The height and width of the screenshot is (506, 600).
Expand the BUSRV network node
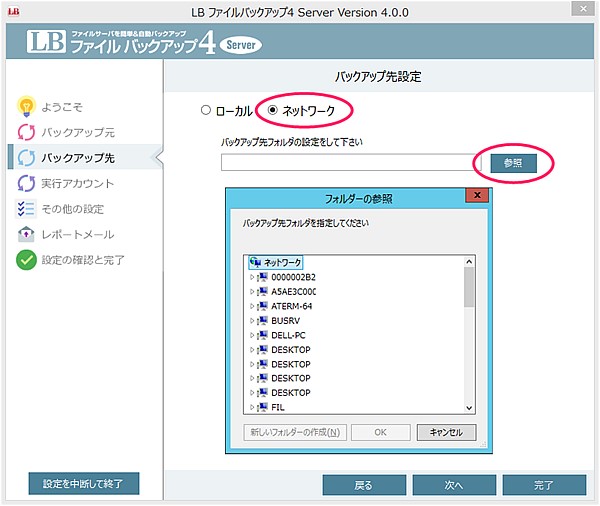tap(252, 320)
